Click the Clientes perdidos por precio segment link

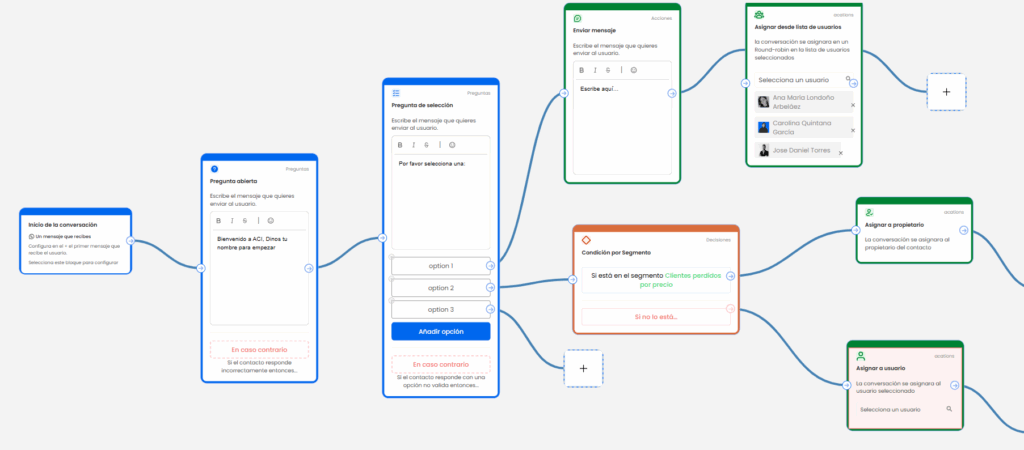pyautogui.click(x=665, y=280)
